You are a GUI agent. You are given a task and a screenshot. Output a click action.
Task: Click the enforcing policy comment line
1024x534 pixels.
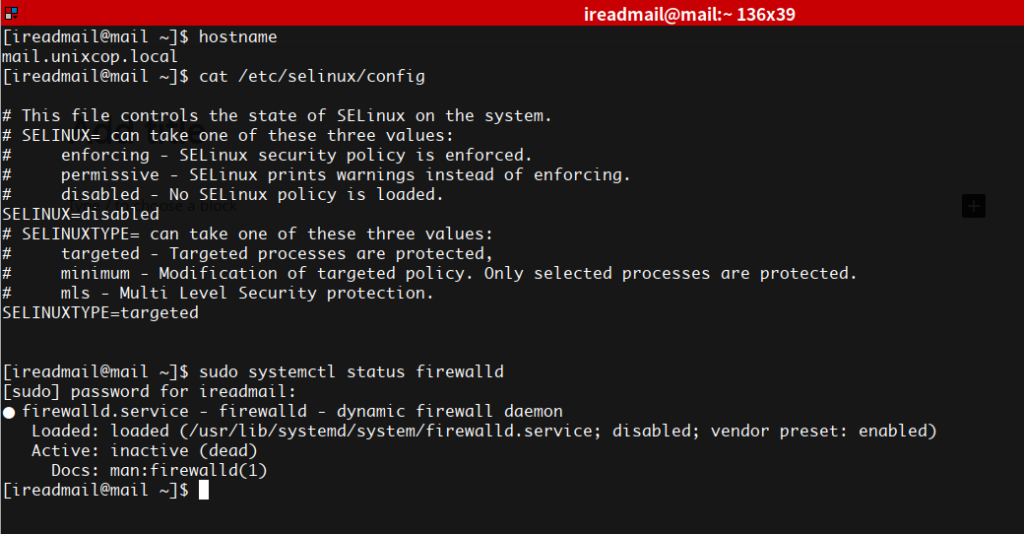point(267,155)
